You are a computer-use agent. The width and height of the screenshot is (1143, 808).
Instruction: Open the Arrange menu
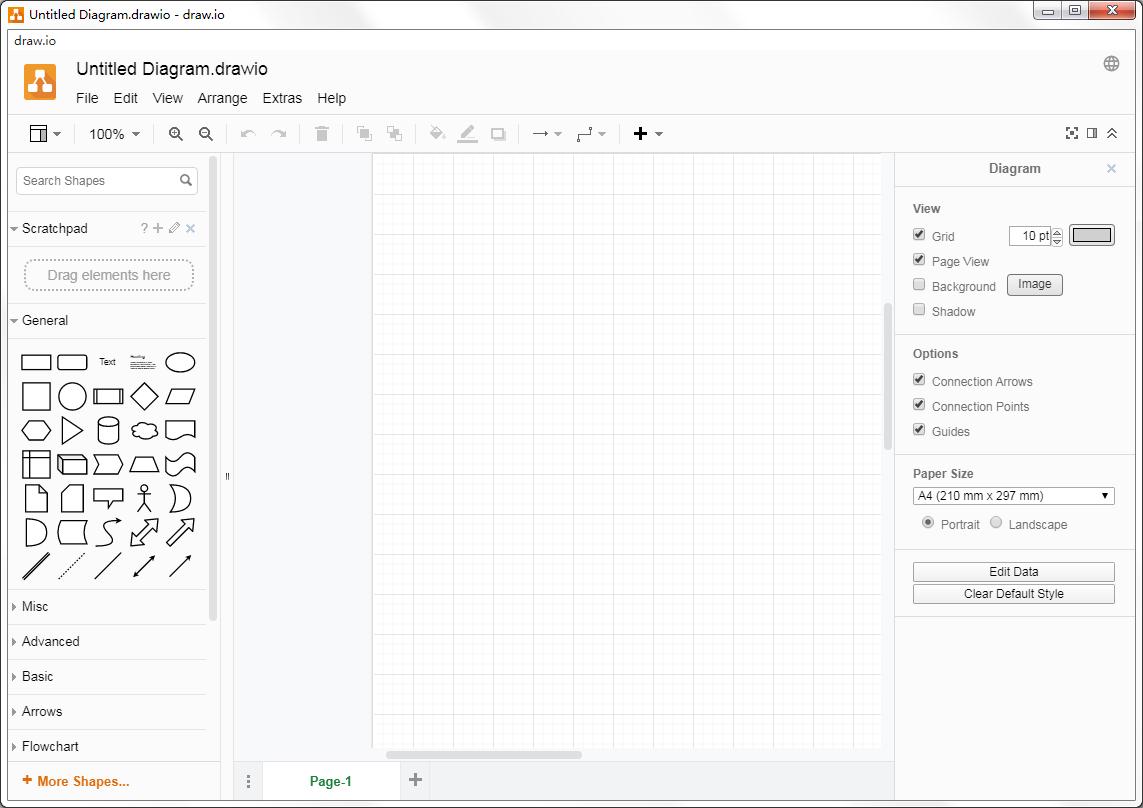click(222, 98)
